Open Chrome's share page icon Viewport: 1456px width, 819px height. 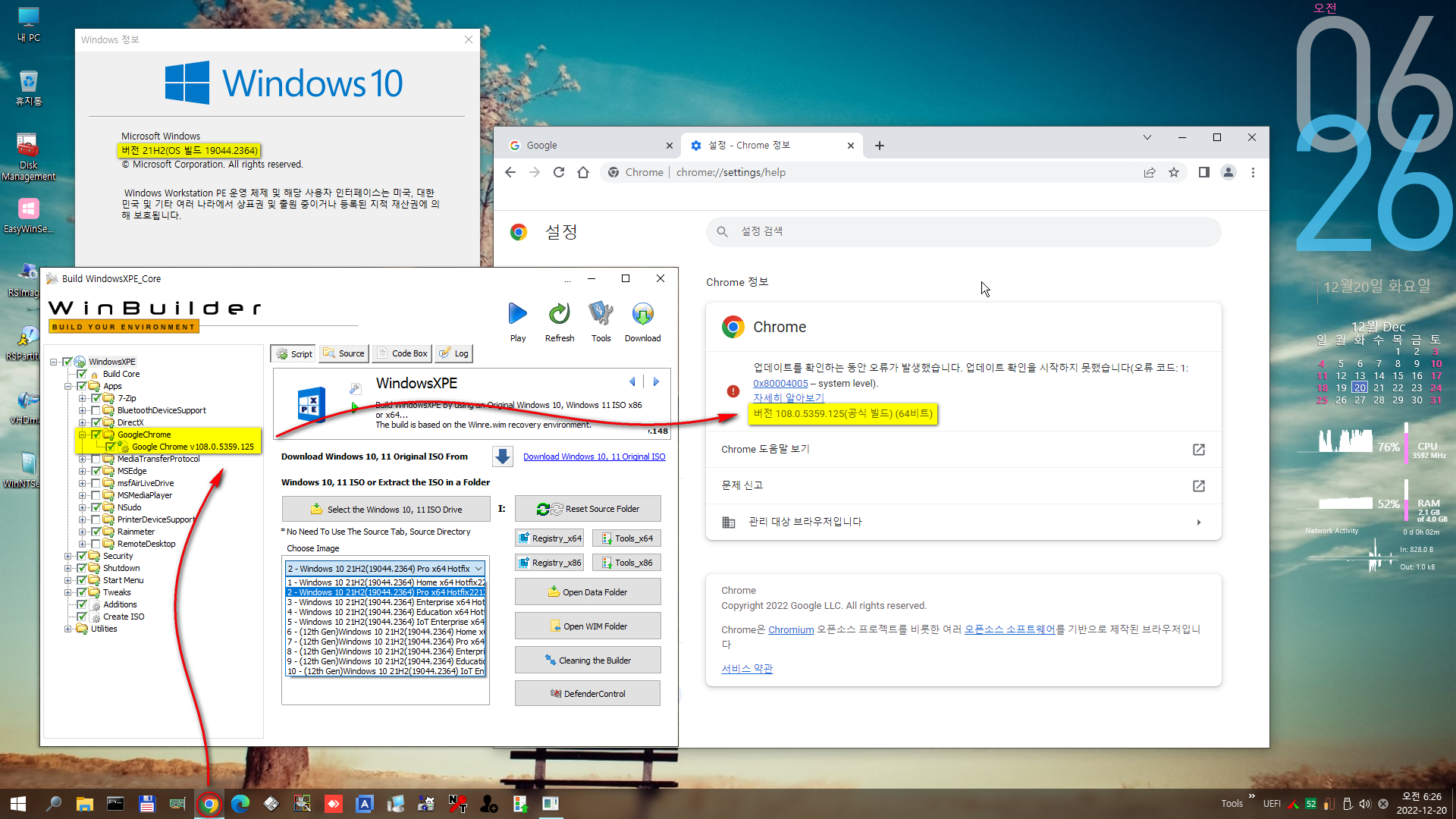click(x=1150, y=172)
